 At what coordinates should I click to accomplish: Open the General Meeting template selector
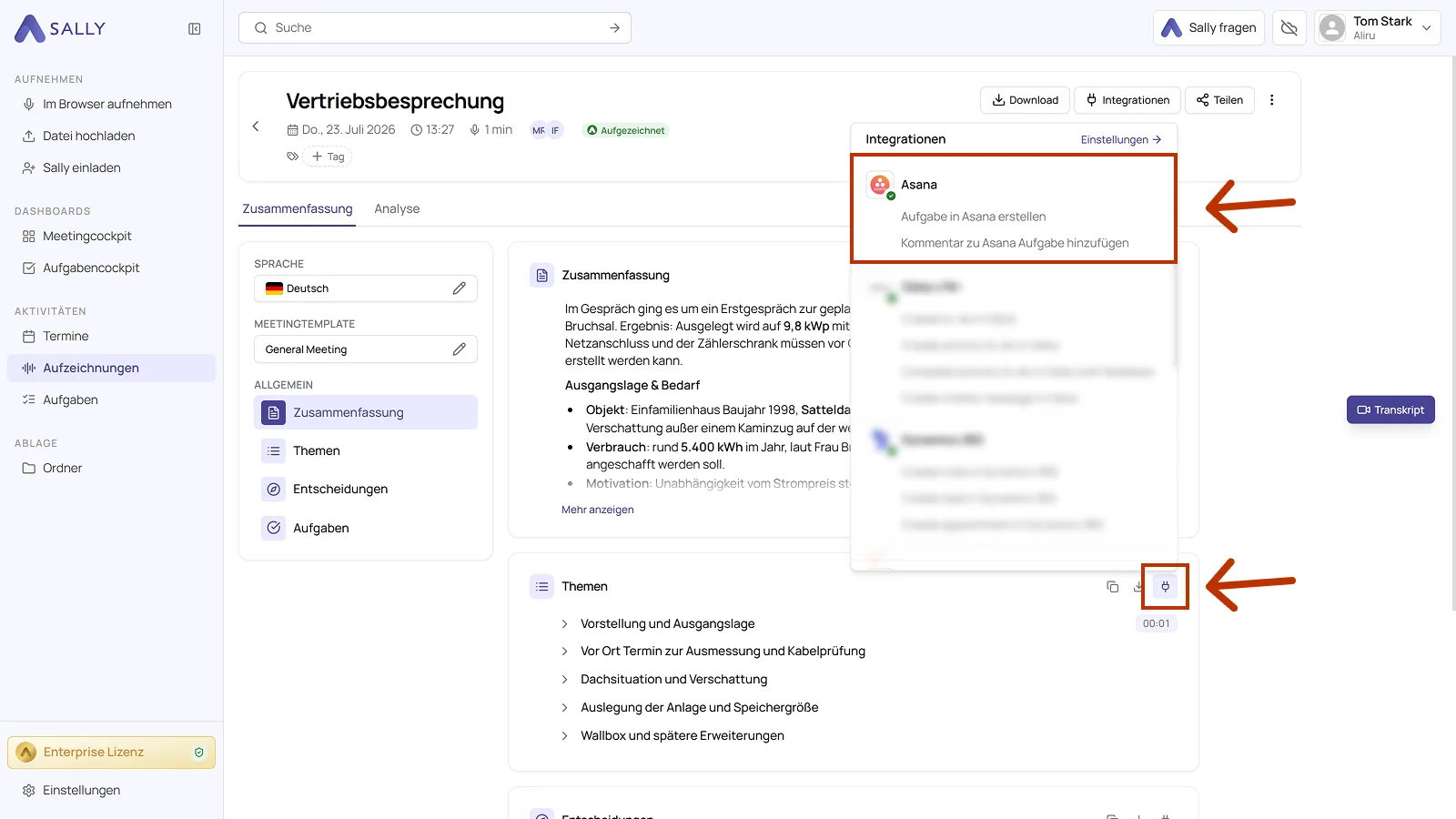pos(366,349)
